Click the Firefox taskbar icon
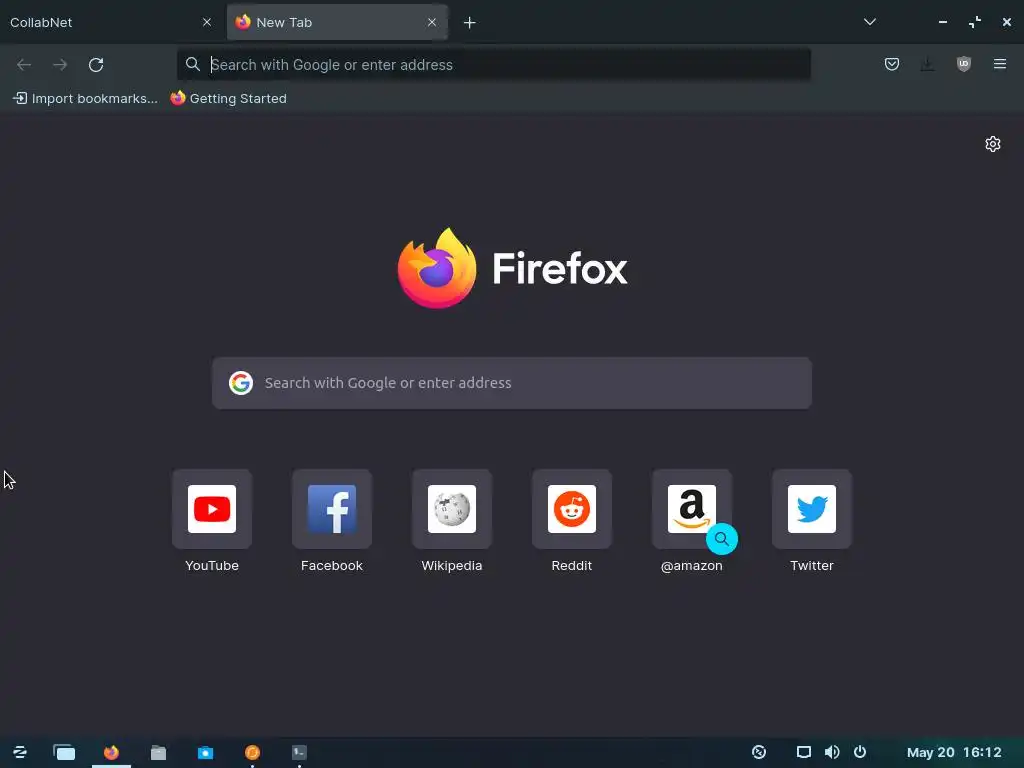 click(112, 752)
